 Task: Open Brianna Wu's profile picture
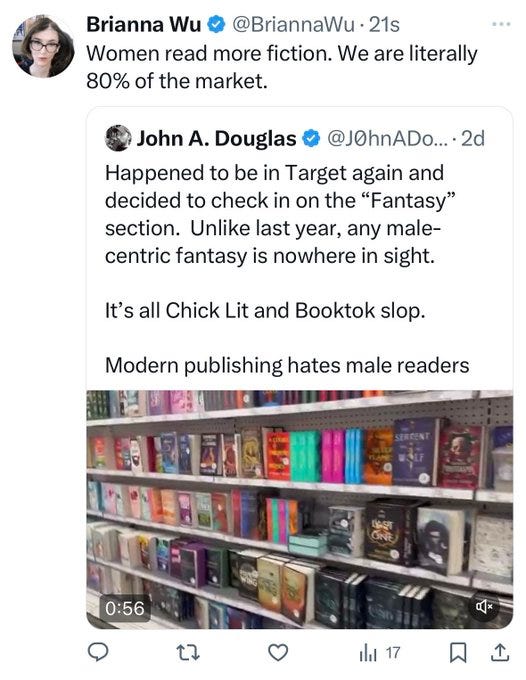[x=43, y=46]
